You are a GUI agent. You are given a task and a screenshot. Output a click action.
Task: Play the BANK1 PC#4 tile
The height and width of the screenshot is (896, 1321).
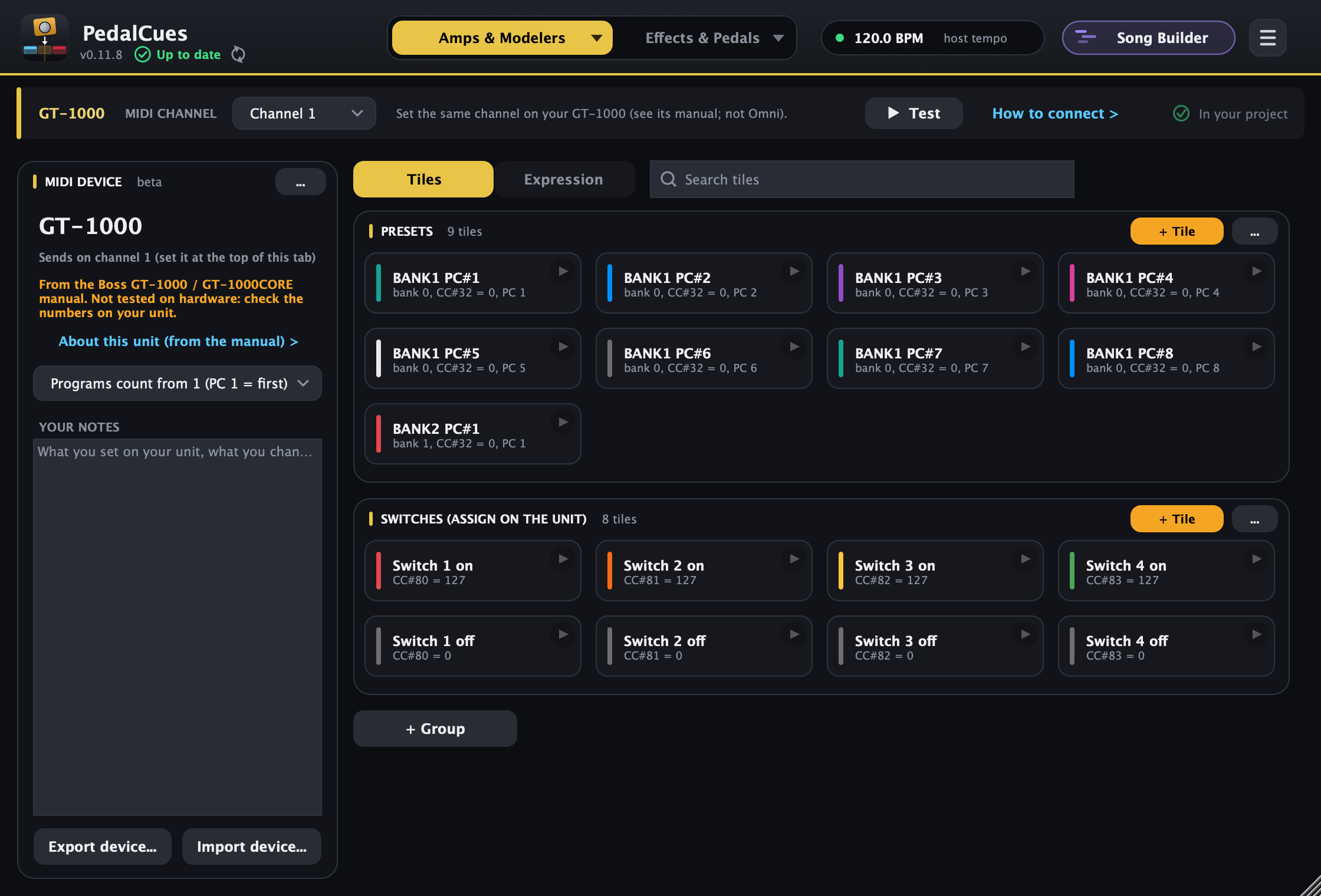click(x=1257, y=271)
